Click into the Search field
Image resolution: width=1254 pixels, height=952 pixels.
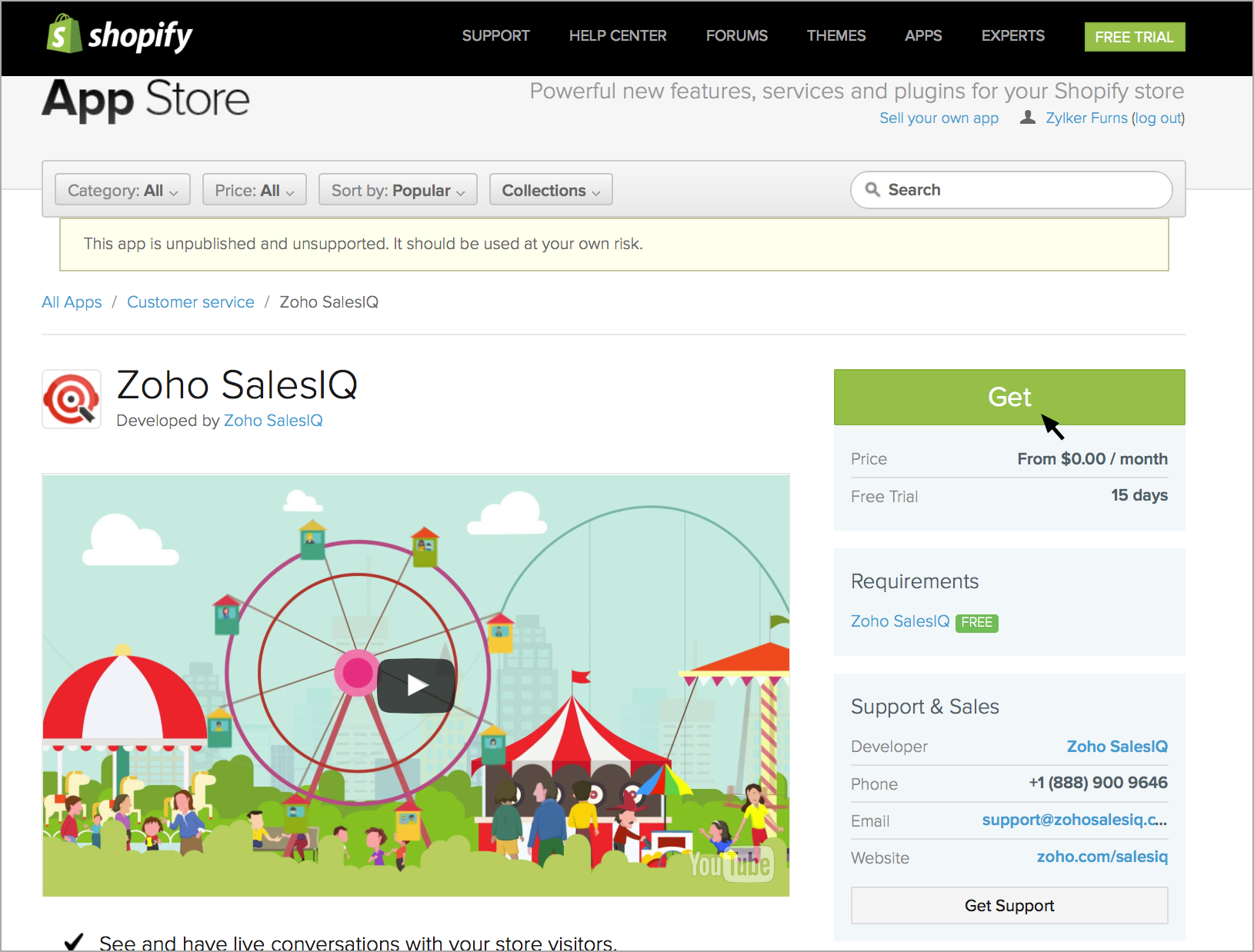tap(1012, 190)
